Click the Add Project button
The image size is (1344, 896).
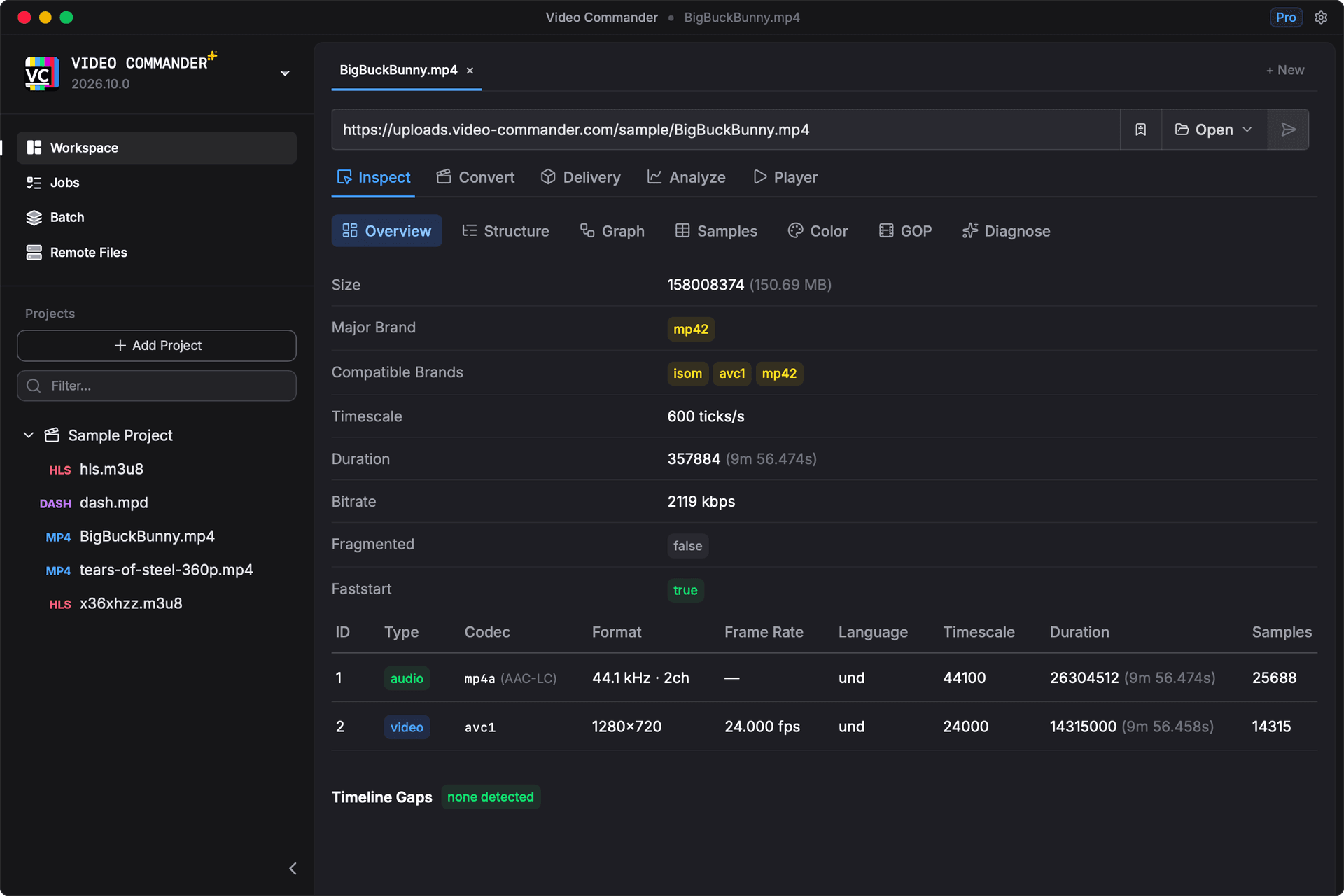coord(157,346)
